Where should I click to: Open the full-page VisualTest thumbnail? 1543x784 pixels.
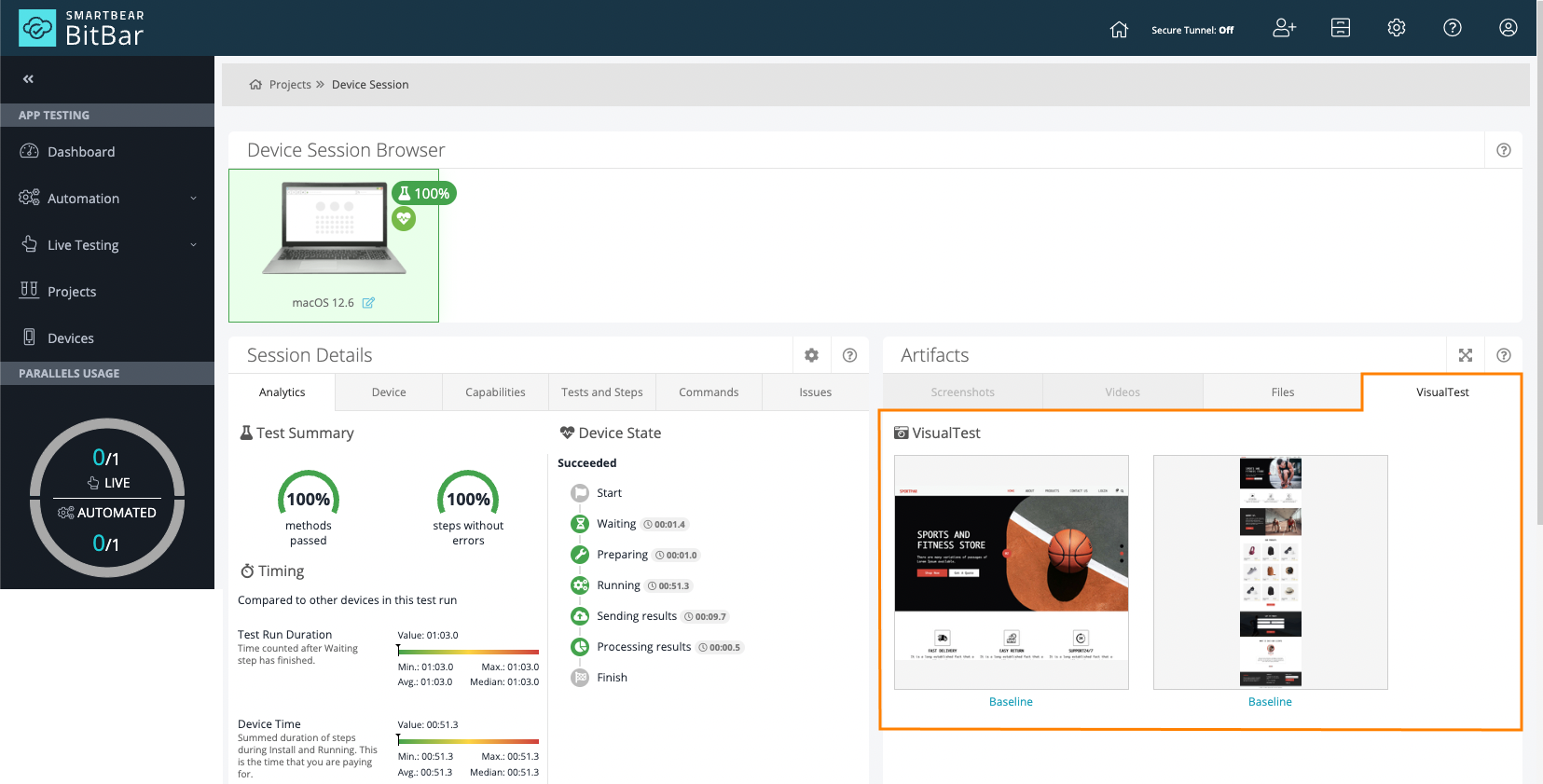pyautogui.click(x=1270, y=572)
